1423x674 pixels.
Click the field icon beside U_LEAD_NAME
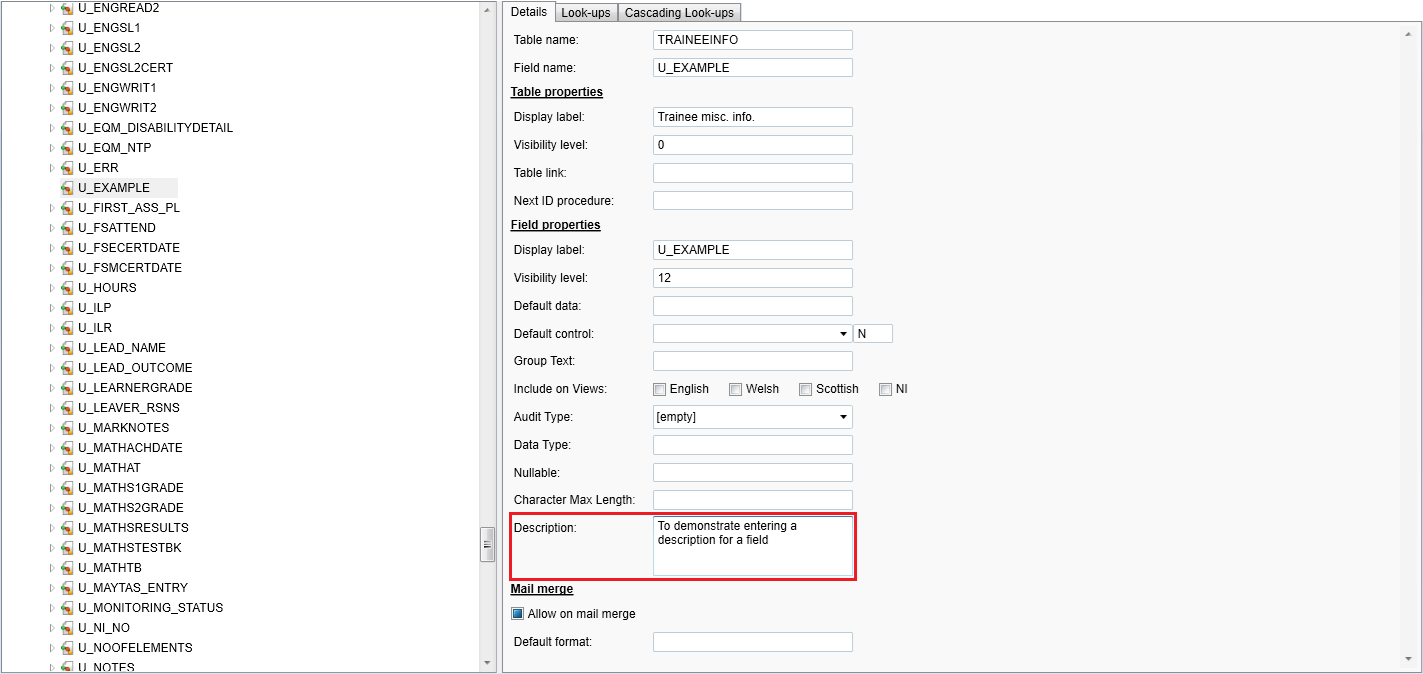pyautogui.click(x=67, y=348)
